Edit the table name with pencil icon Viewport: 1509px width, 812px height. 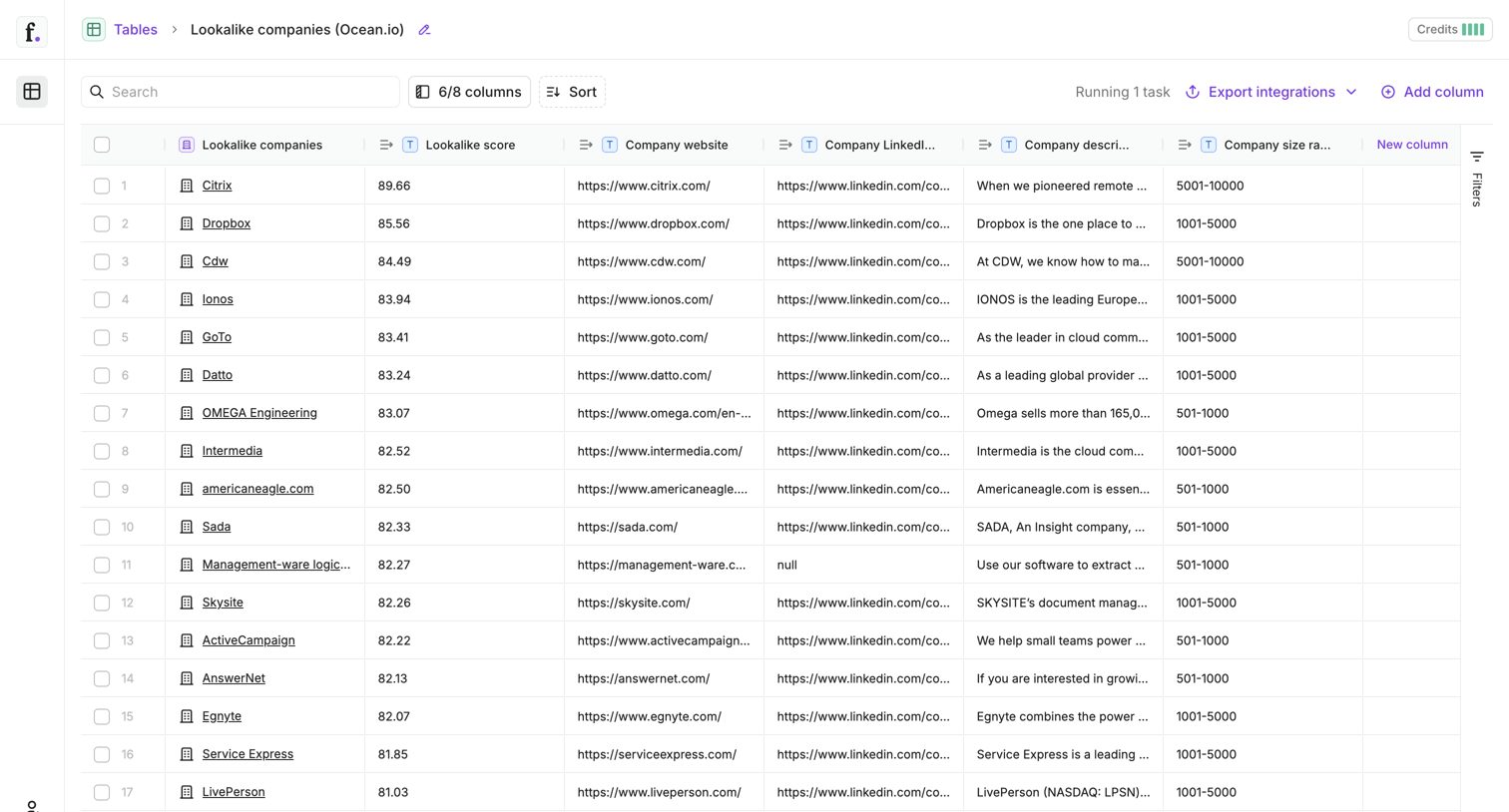click(424, 30)
